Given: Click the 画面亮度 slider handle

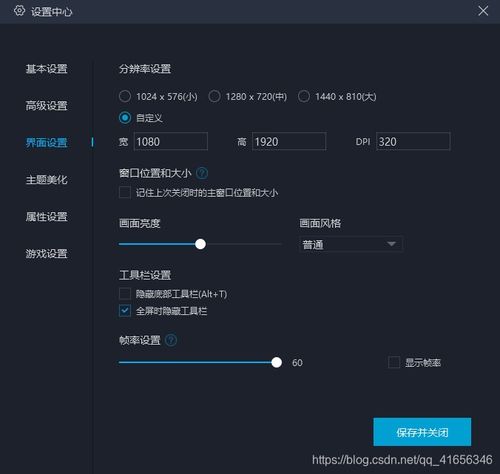Looking at the screenshot, I should pyautogui.click(x=200, y=244).
